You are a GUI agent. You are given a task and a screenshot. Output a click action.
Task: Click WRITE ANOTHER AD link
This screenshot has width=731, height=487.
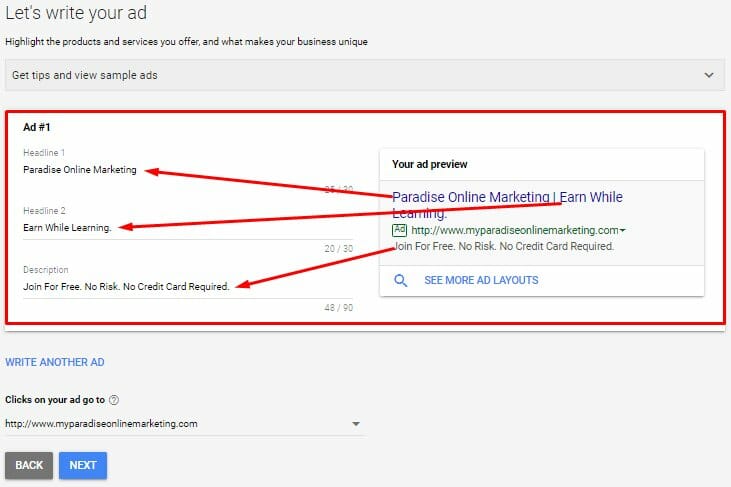tap(55, 362)
